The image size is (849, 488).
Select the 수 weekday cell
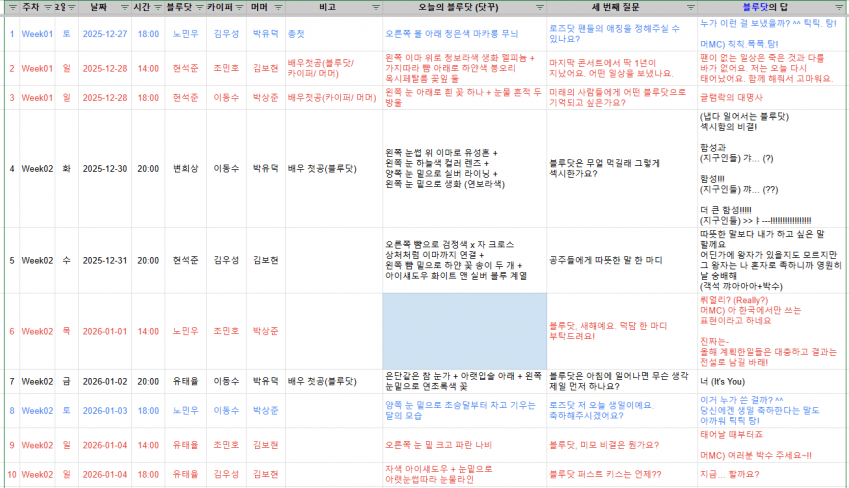point(67,261)
